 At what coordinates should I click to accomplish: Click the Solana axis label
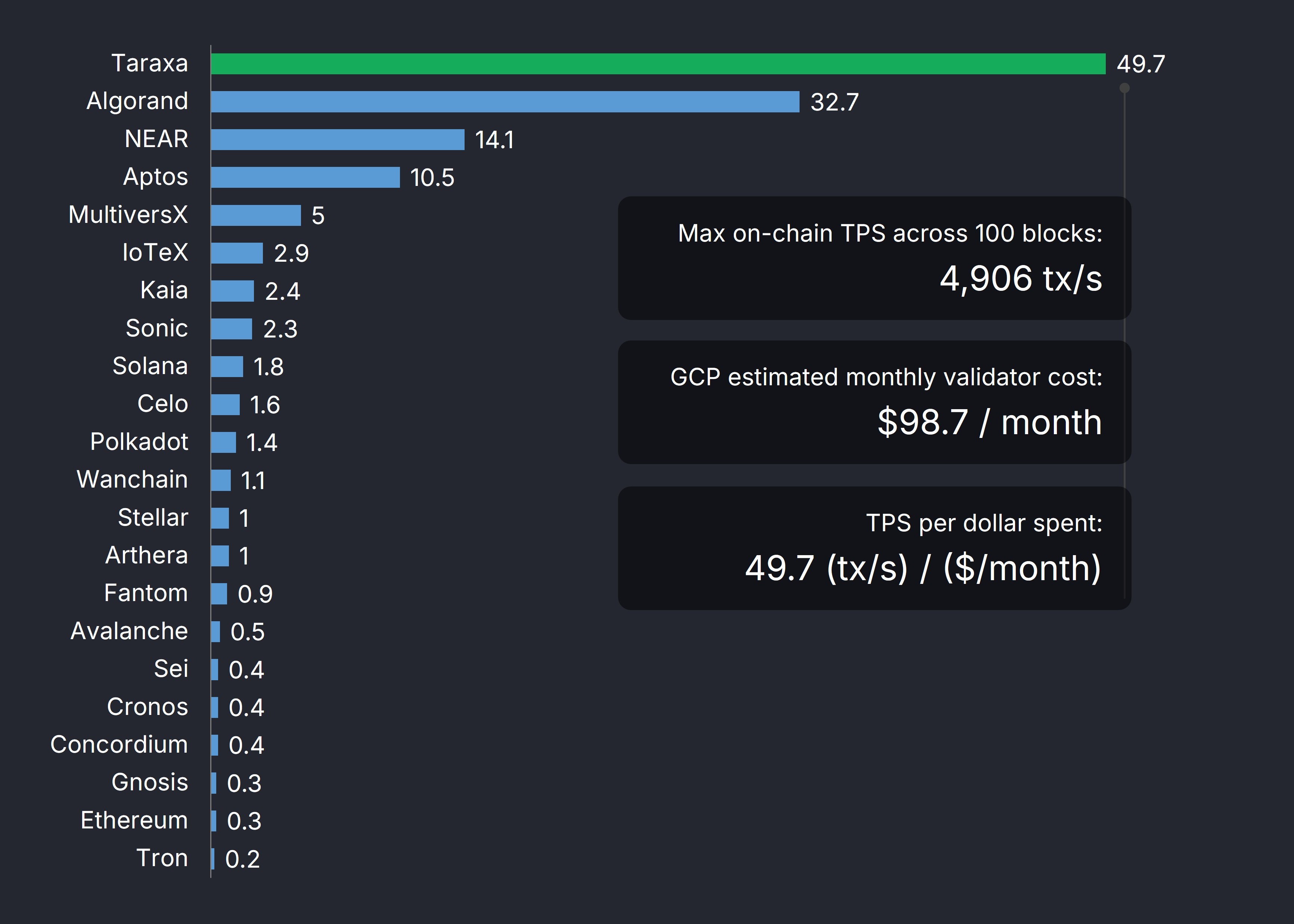150,366
